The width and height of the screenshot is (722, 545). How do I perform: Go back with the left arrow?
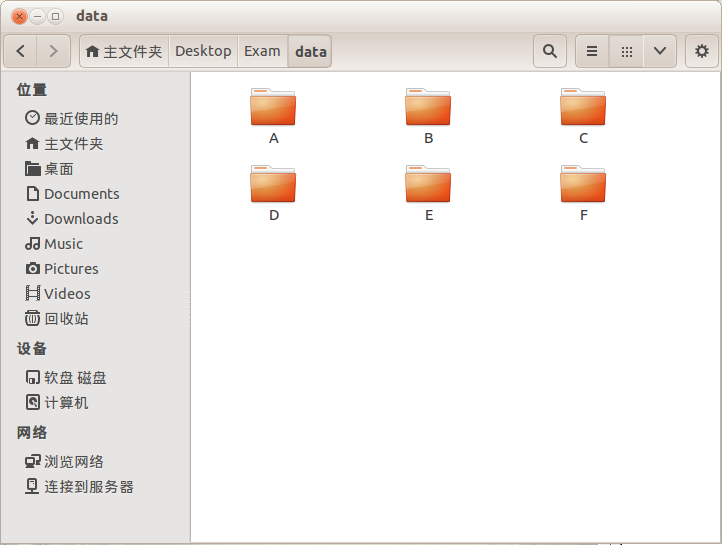pos(22,51)
